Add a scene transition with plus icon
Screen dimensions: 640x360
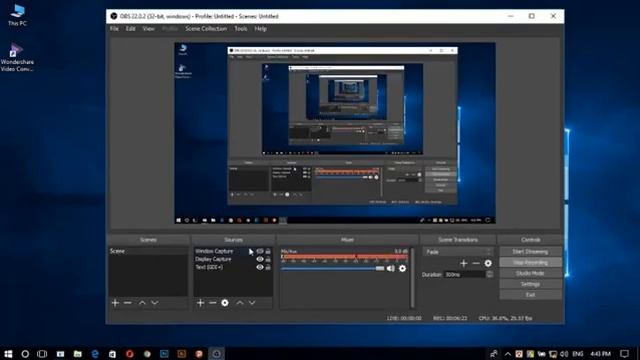(463, 263)
